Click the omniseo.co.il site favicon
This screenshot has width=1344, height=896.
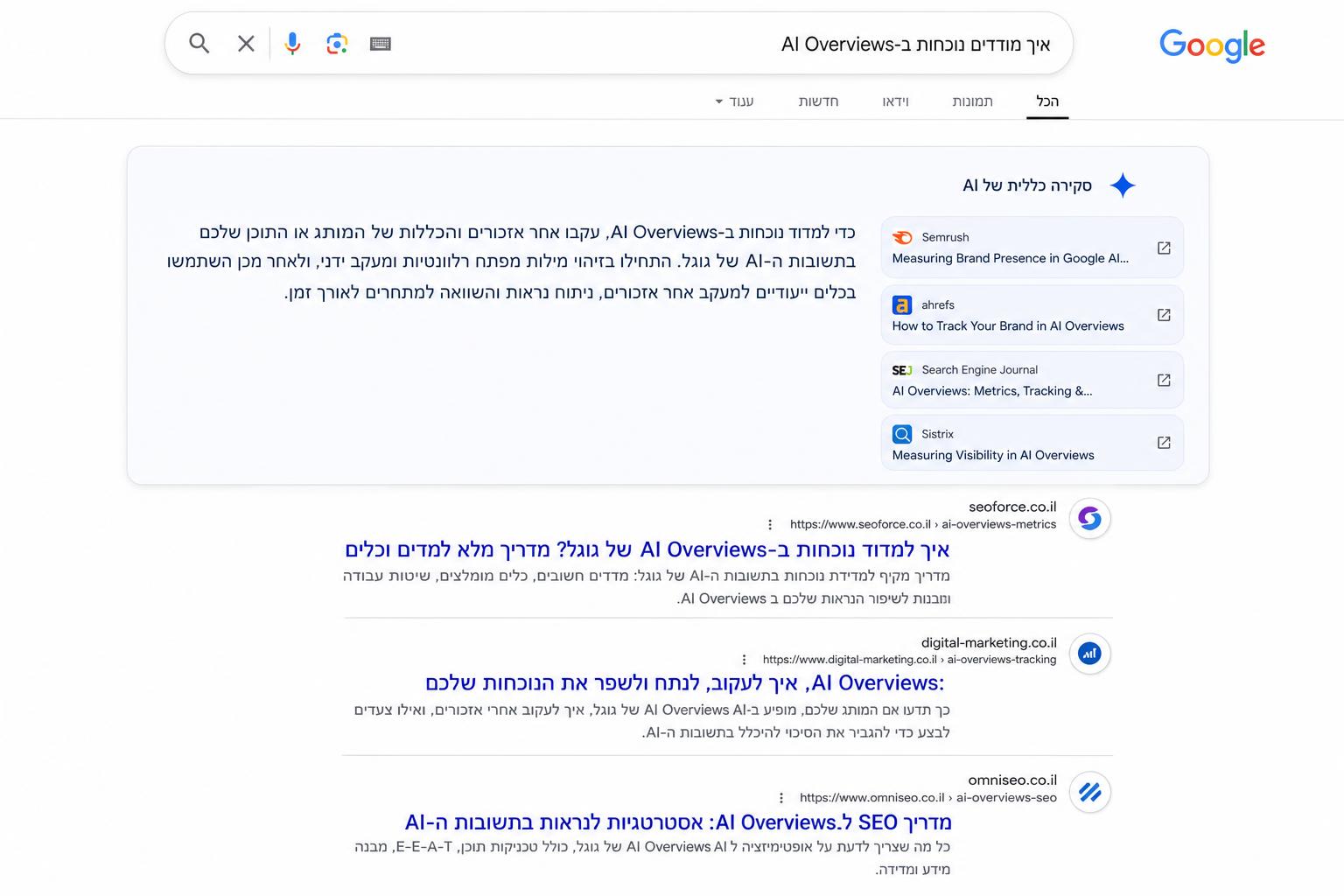(1089, 792)
